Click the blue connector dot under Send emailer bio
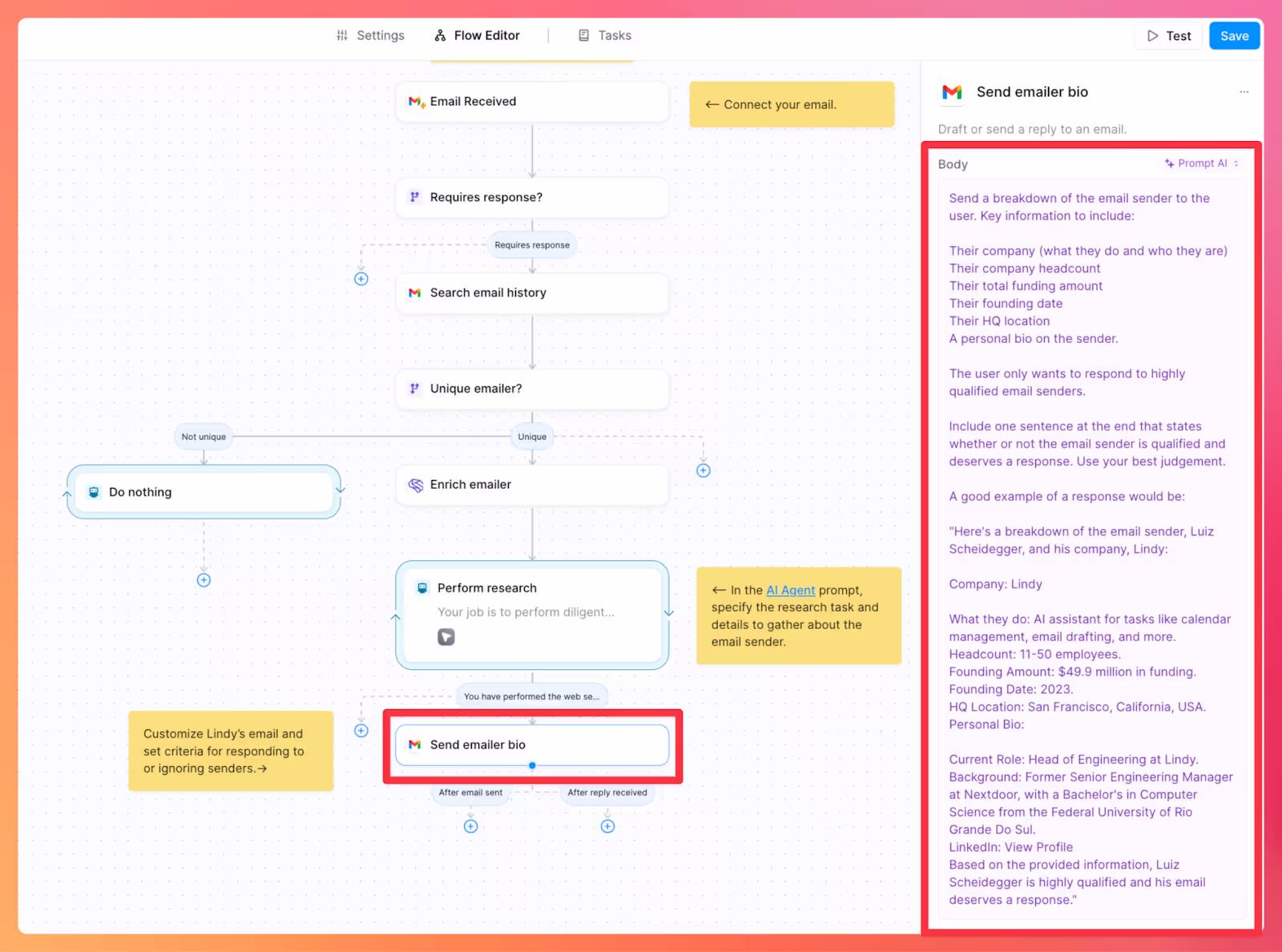The width and height of the screenshot is (1282, 952). [x=532, y=766]
